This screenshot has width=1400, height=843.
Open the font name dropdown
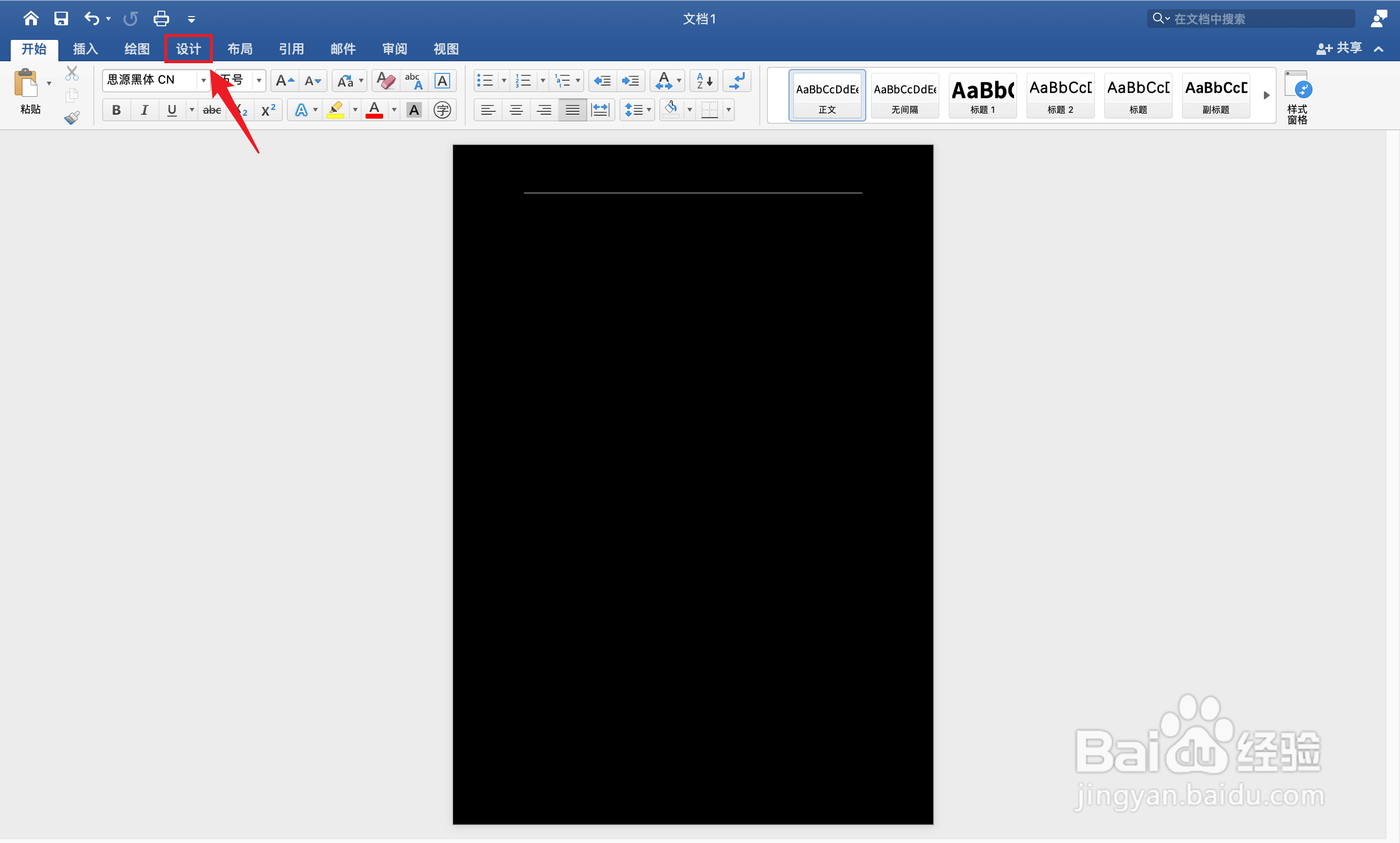[x=203, y=80]
